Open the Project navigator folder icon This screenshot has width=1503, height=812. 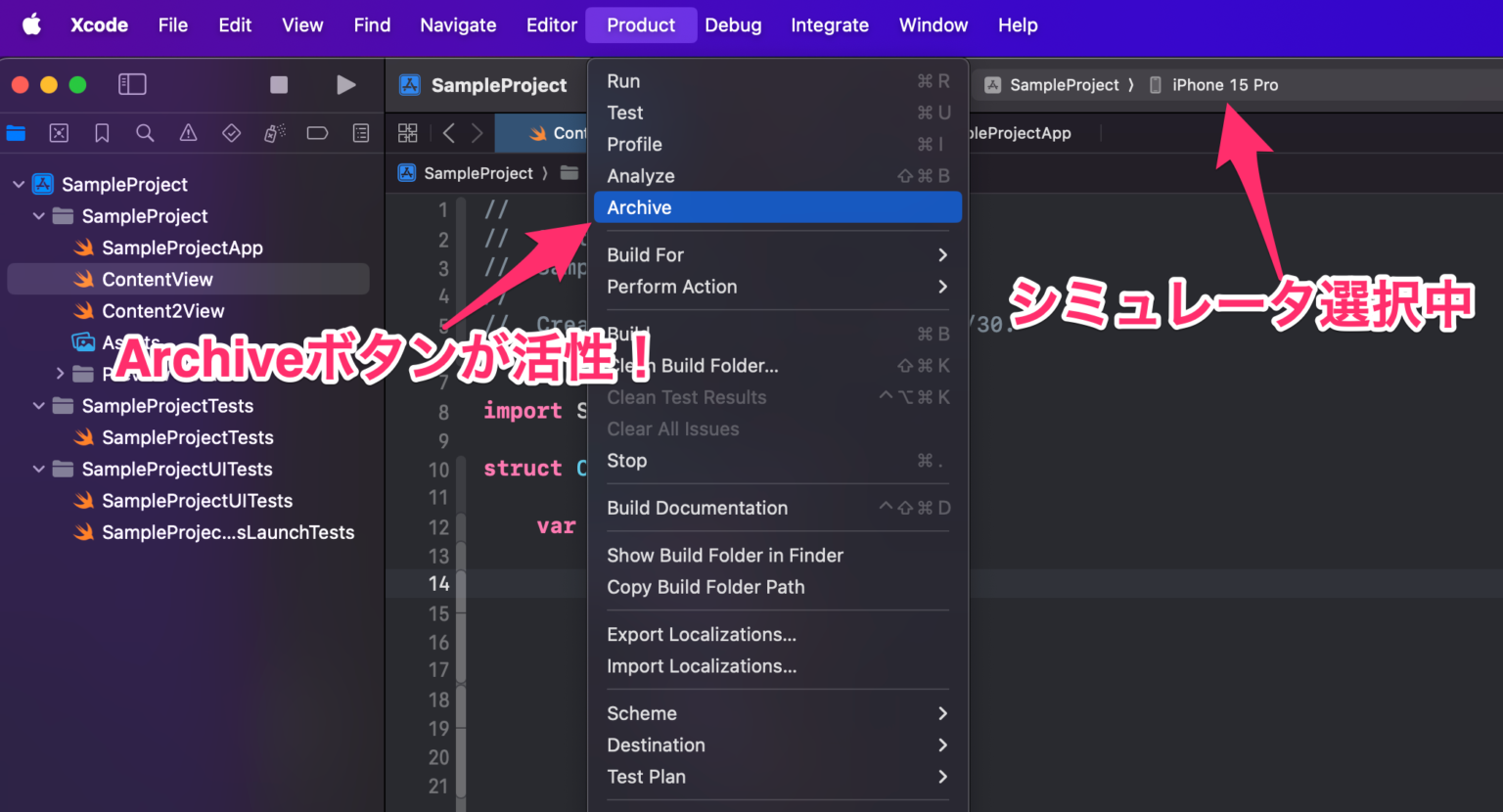pos(16,133)
